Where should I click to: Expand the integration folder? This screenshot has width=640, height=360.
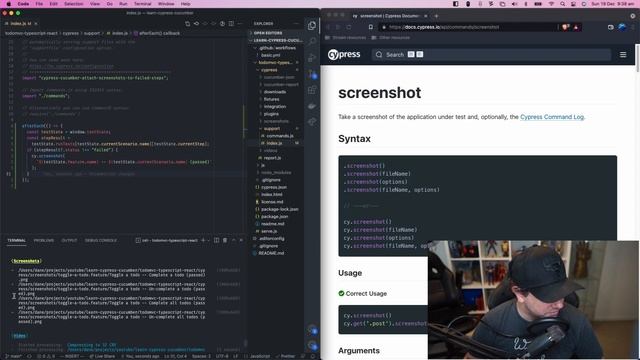click(274, 107)
